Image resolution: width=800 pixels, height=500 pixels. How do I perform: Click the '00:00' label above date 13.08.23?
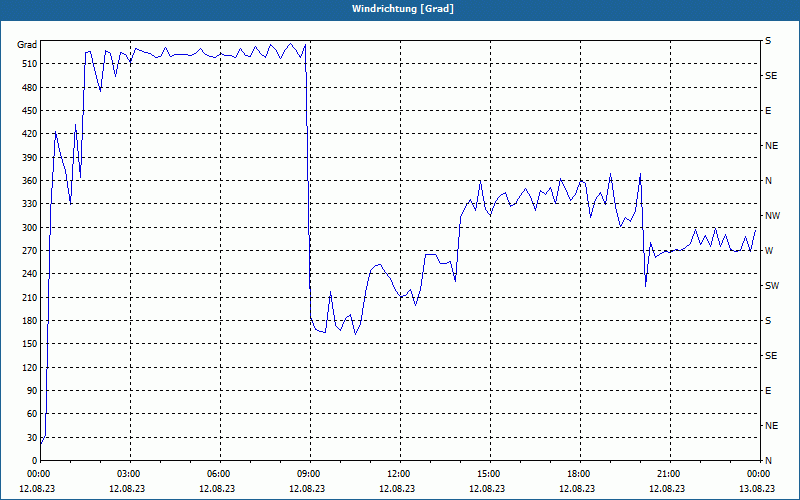tap(760, 474)
